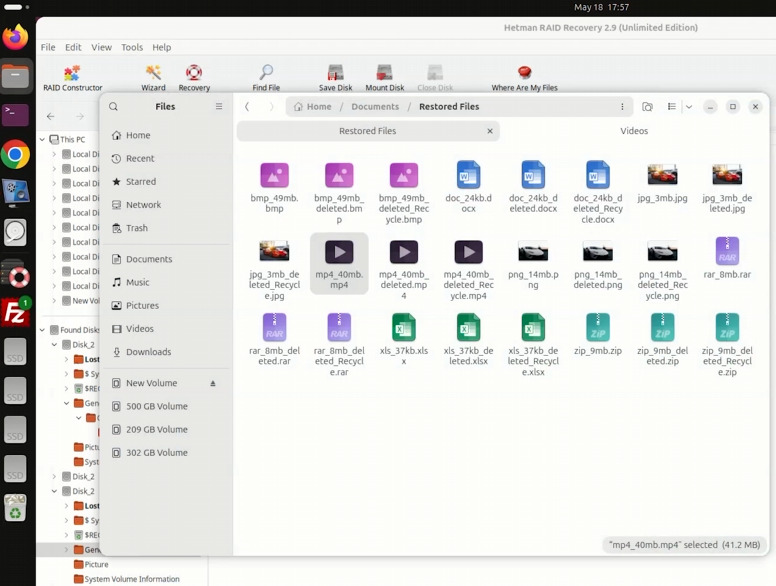Click the Mount Disk toolbar icon
This screenshot has width=776, height=586.
[x=385, y=78]
